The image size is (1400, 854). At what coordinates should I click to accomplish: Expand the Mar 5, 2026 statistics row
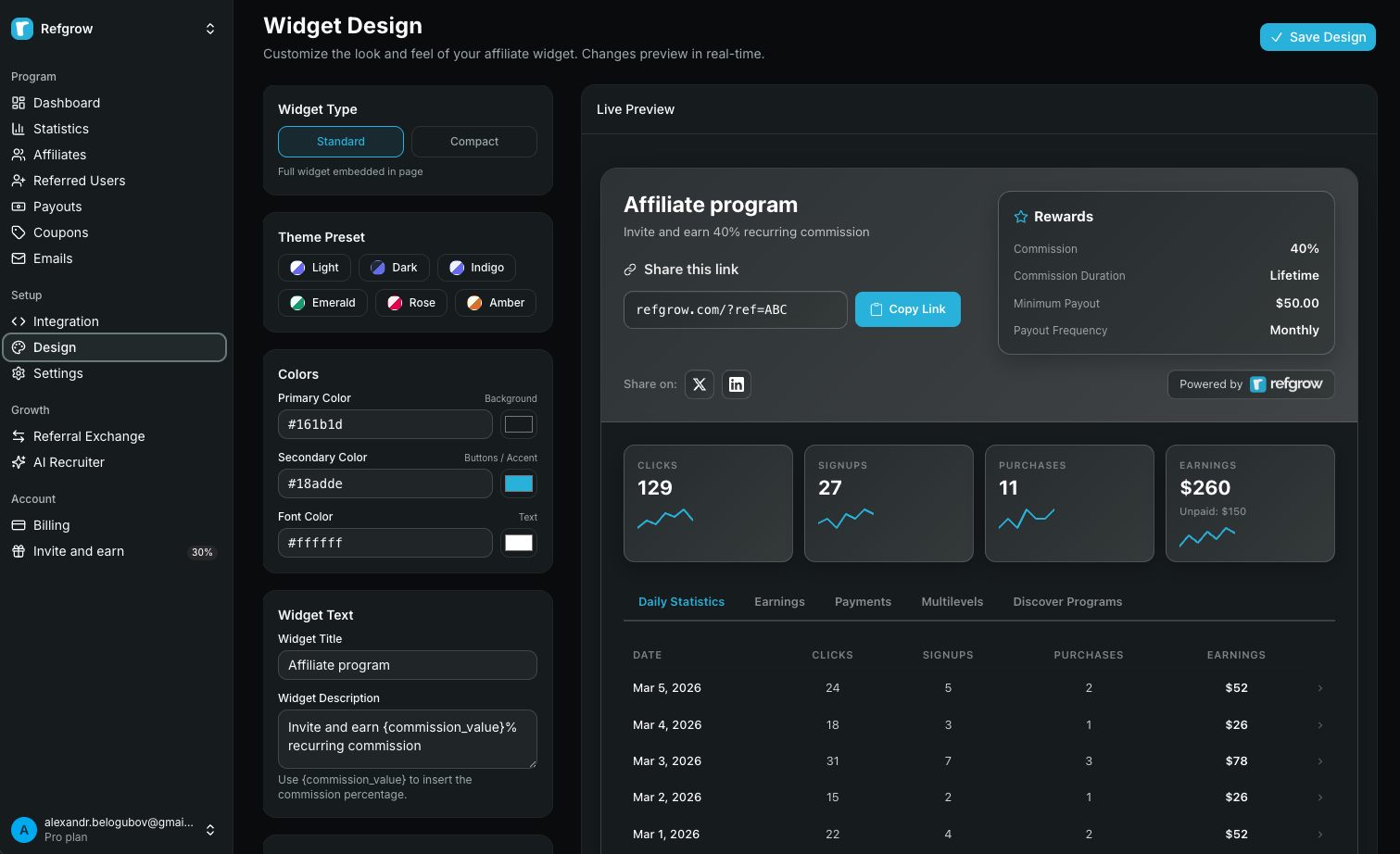point(1319,688)
